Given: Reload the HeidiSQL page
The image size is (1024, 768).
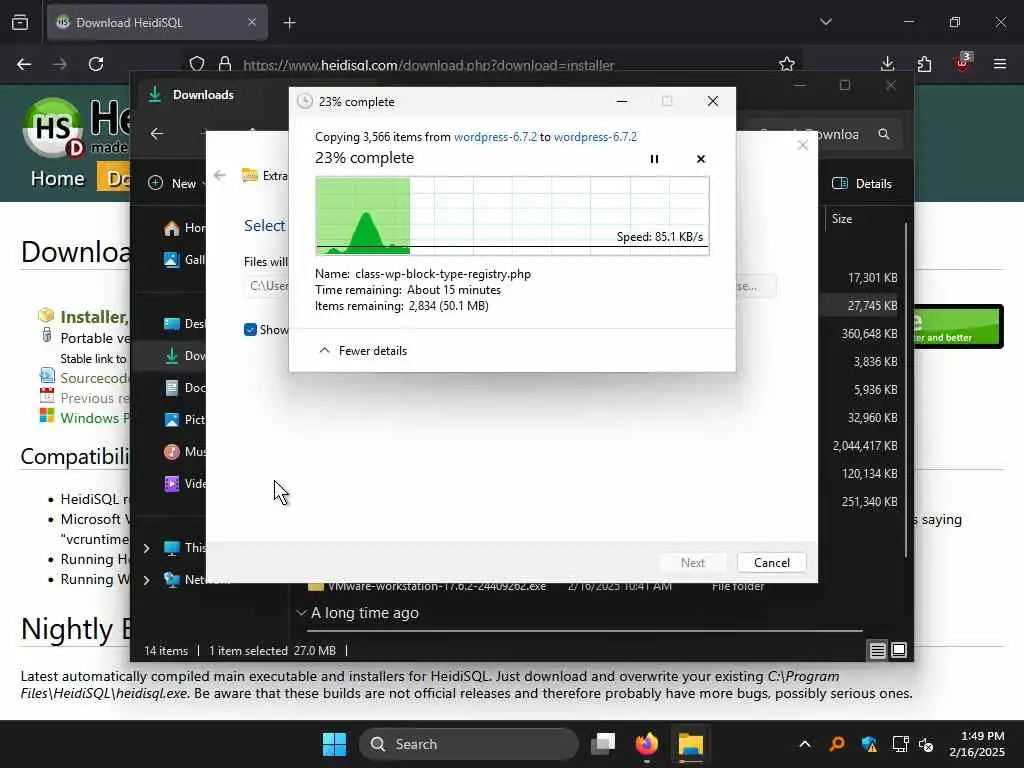Looking at the screenshot, I should click(x=96, y=64).
